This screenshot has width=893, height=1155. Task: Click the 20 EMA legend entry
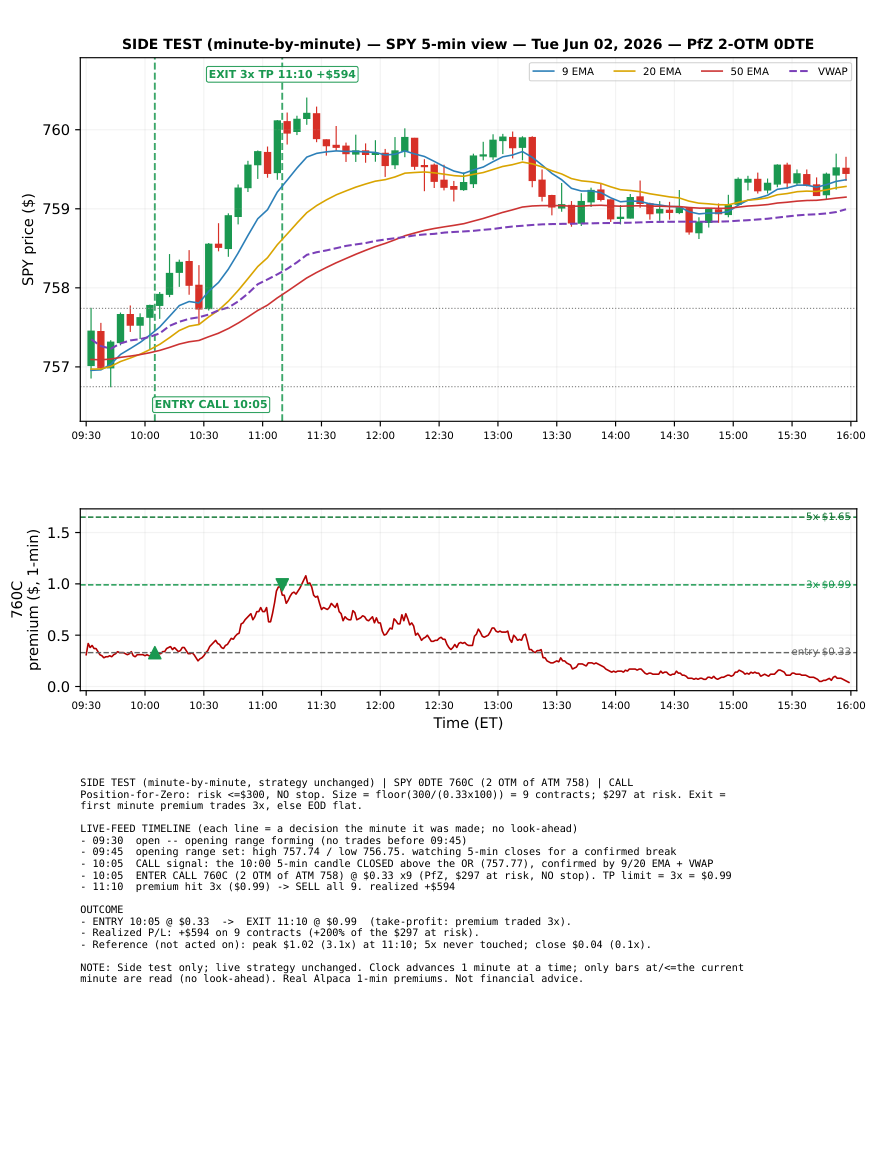647,71
